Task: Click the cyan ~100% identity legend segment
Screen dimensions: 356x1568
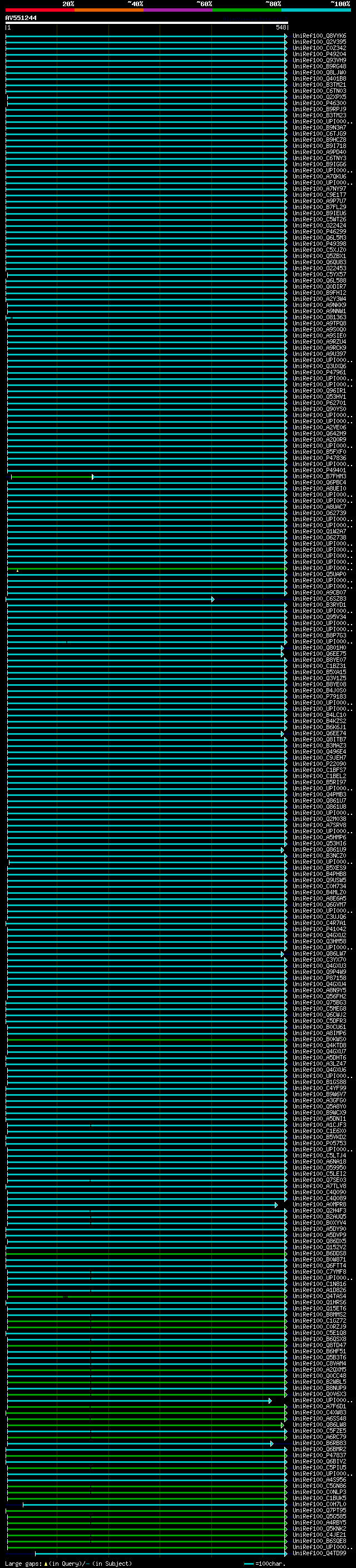Action: point(316,10)
